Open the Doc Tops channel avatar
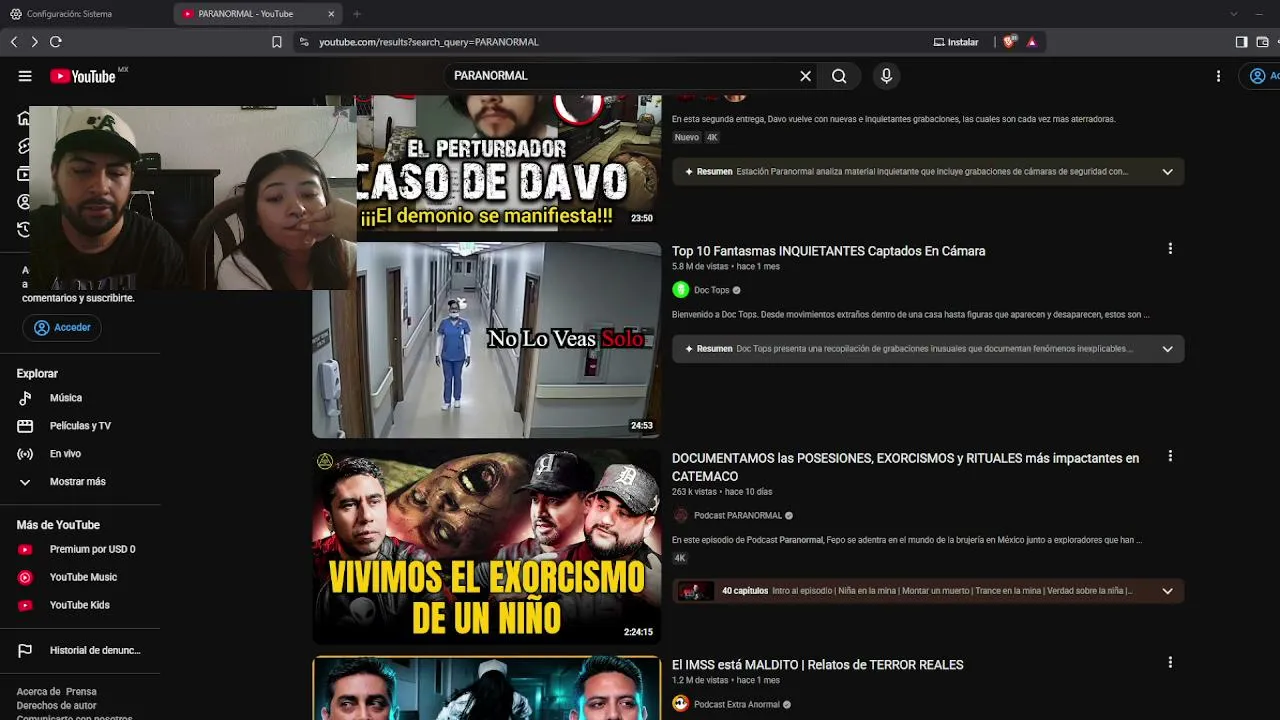Screen dimensions: 1280x720 point(681,290)
